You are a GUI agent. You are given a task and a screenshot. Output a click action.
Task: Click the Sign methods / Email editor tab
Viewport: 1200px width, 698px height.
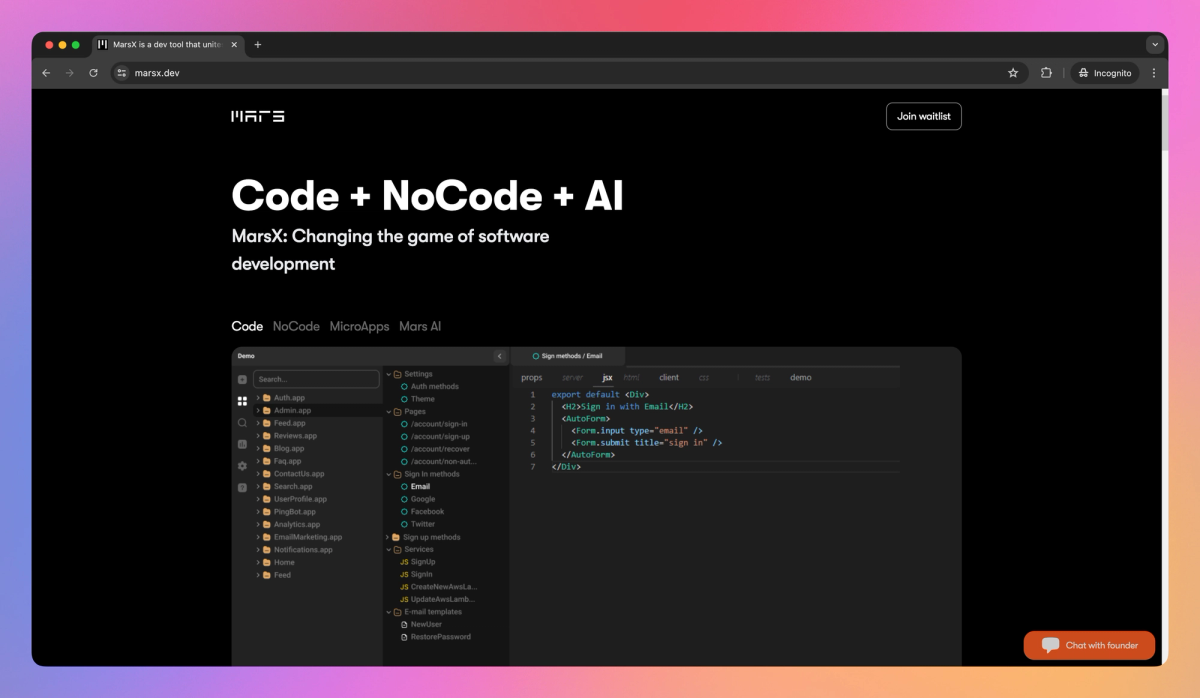pyautogui.click(x=568, y=356)
